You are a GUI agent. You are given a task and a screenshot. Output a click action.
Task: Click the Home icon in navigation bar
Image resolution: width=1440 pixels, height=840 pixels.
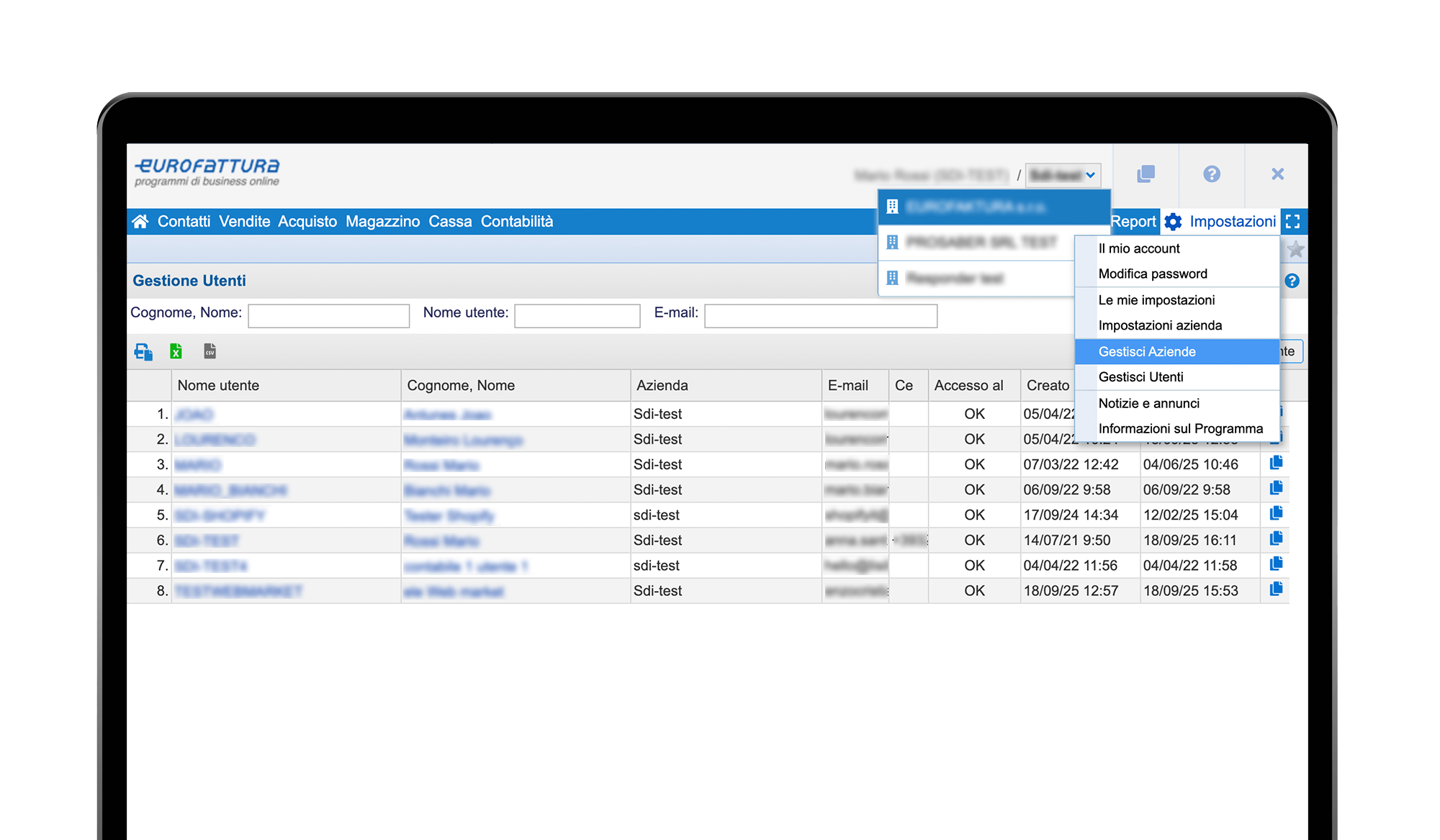pos(140,222)
